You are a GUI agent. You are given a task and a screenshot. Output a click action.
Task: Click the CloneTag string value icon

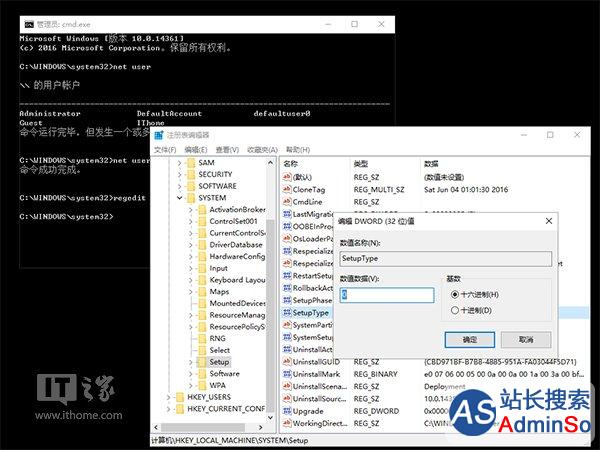pos(287,189)
